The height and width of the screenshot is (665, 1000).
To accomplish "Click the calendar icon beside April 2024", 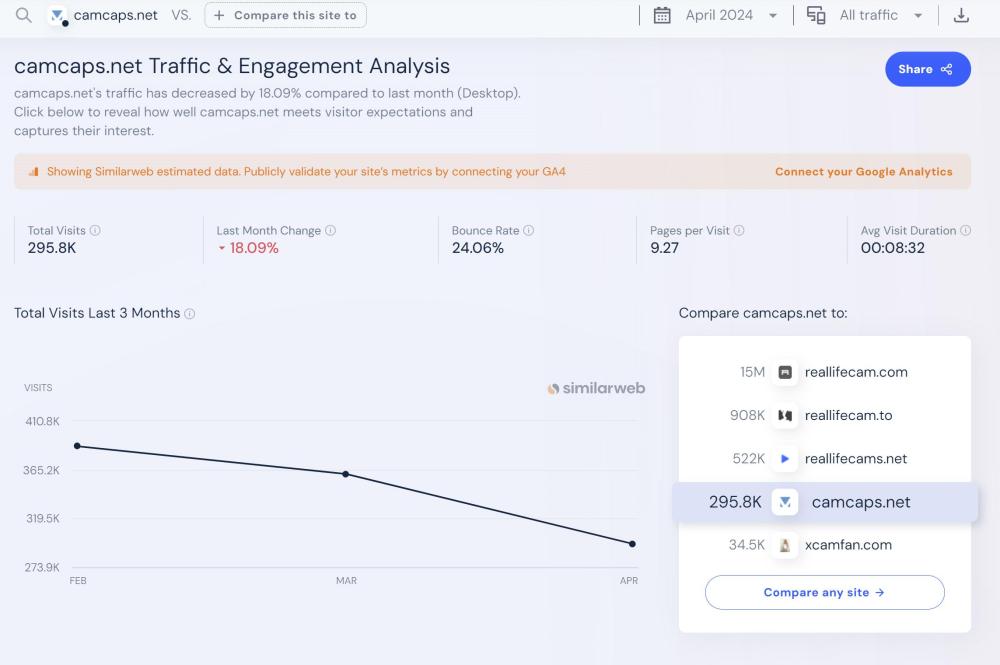I will (662, 16).
